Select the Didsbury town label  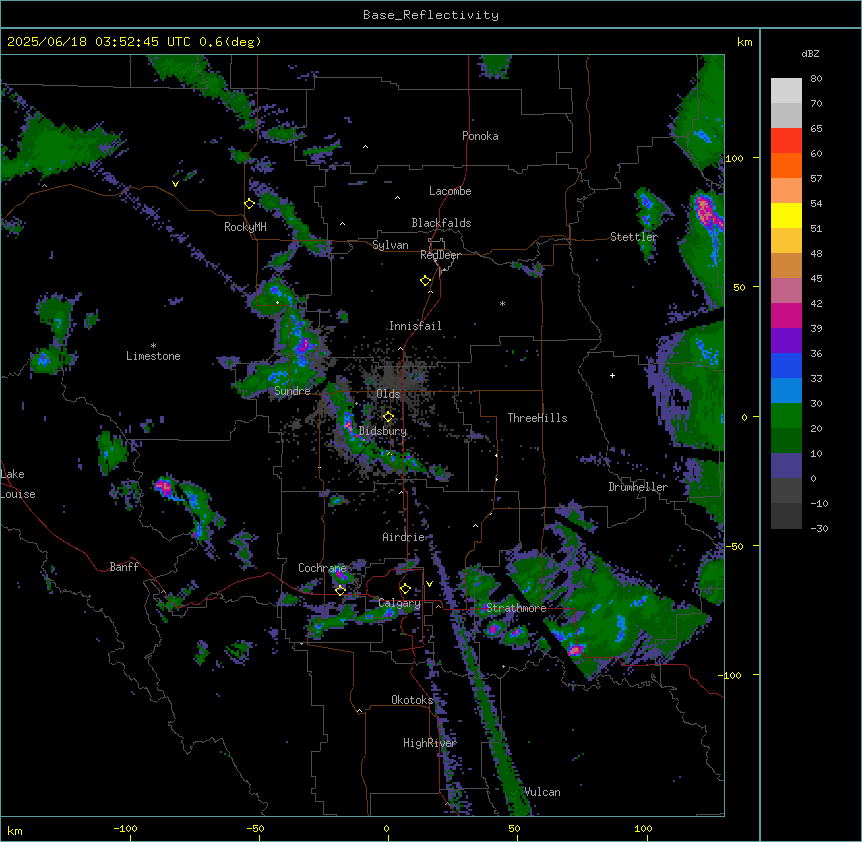[x=383, y=431]
